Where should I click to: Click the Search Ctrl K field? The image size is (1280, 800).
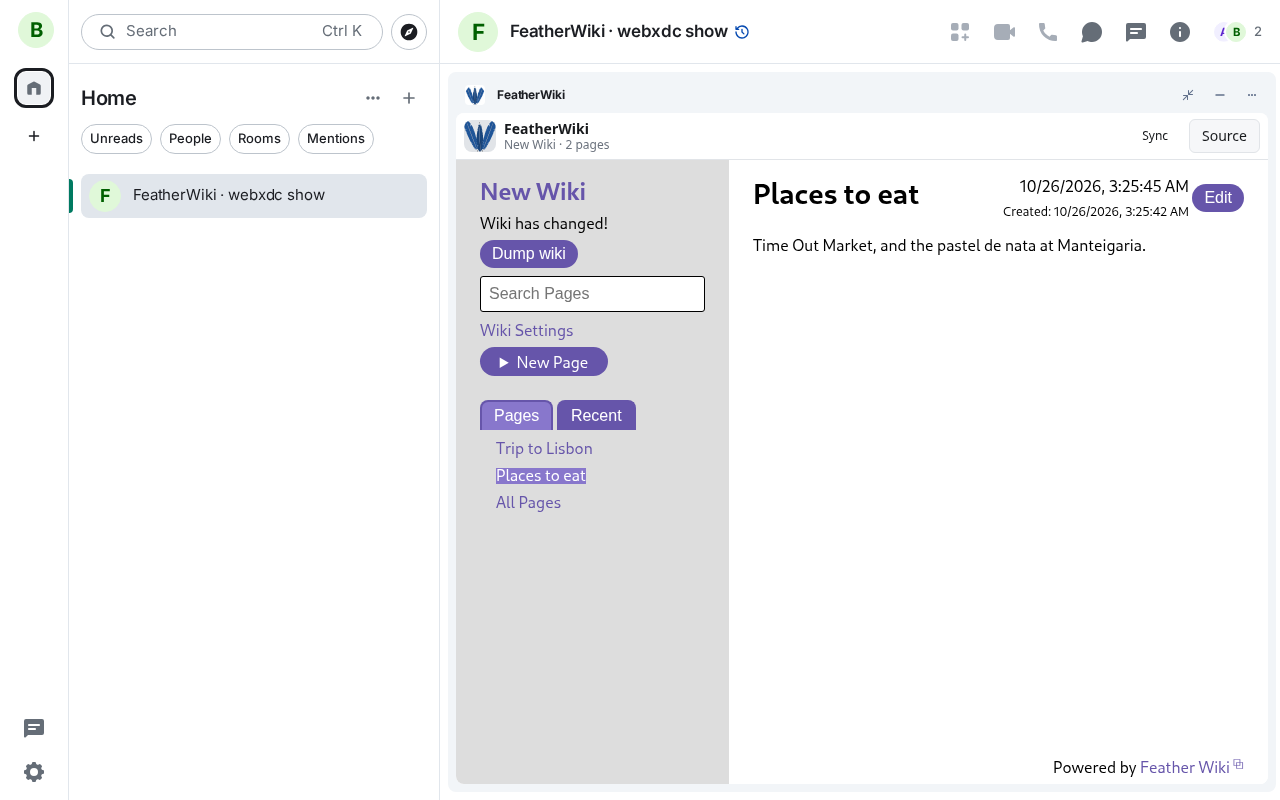coord(232,32)
